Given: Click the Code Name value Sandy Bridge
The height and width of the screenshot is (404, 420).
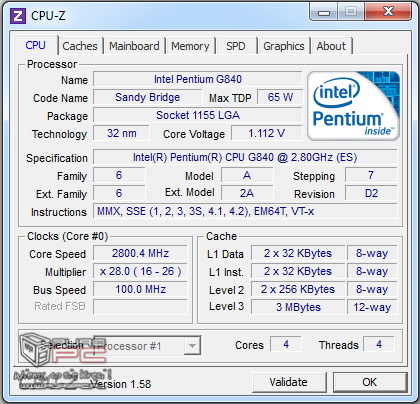Looking at the screenshot, I should [147, 97].
